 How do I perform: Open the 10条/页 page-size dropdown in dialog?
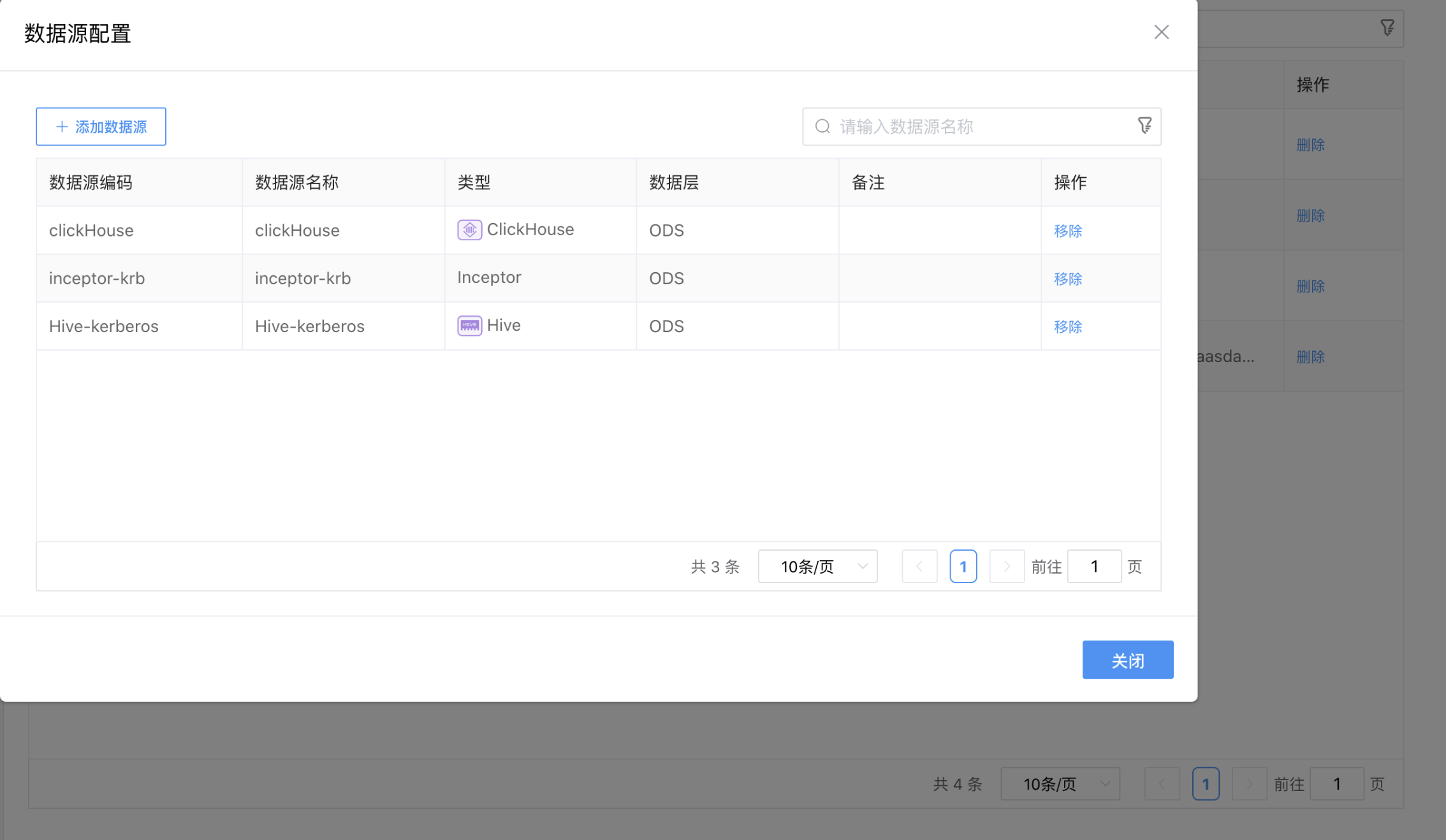point(817,566)
